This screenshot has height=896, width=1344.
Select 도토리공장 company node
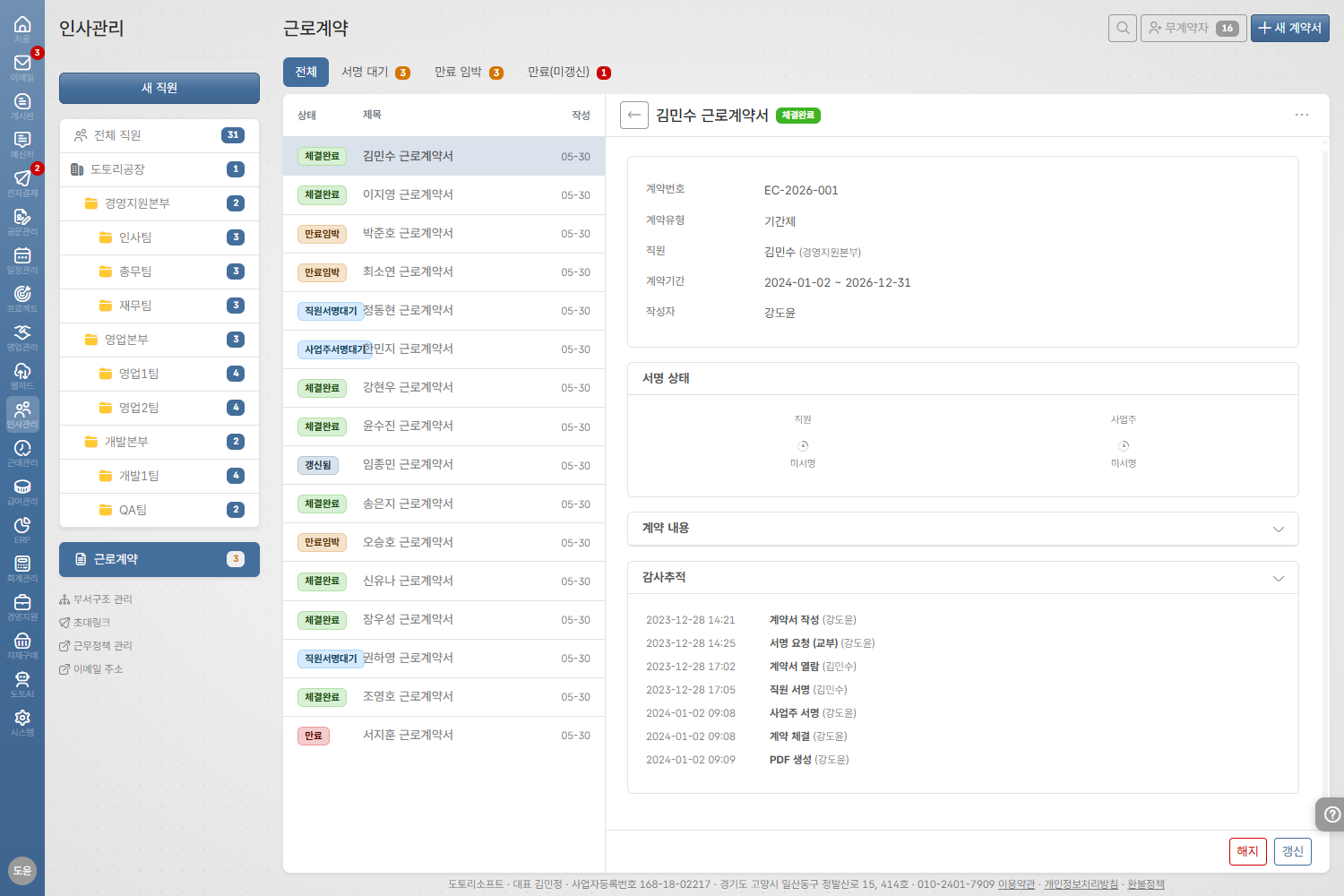click(x=159, y=169)
